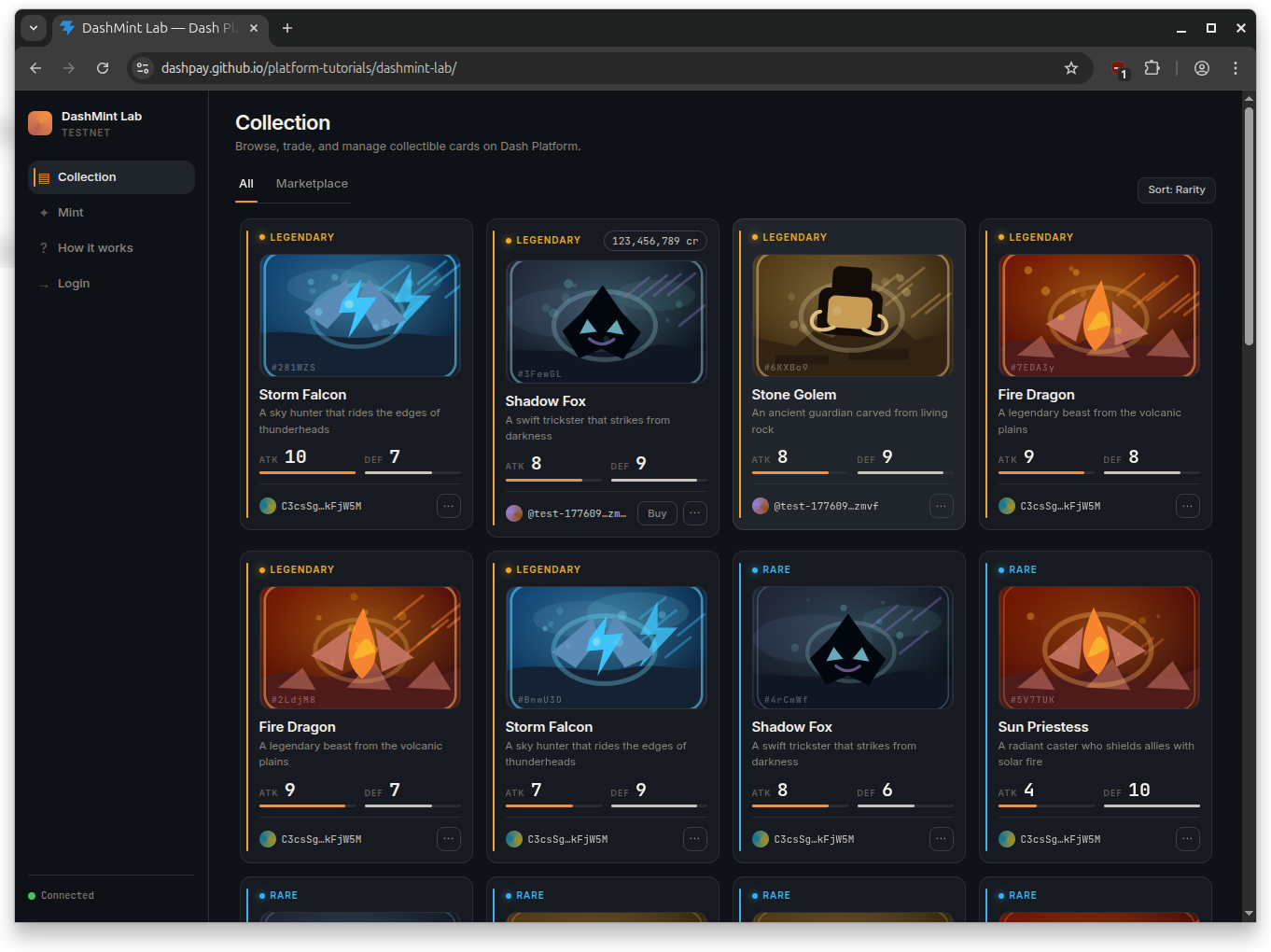The height and width of the screenshot is (952, 1271).
Task: Click owner name @test-177609…zmvf on Stone Golem
Action: [x=826, y=506]
